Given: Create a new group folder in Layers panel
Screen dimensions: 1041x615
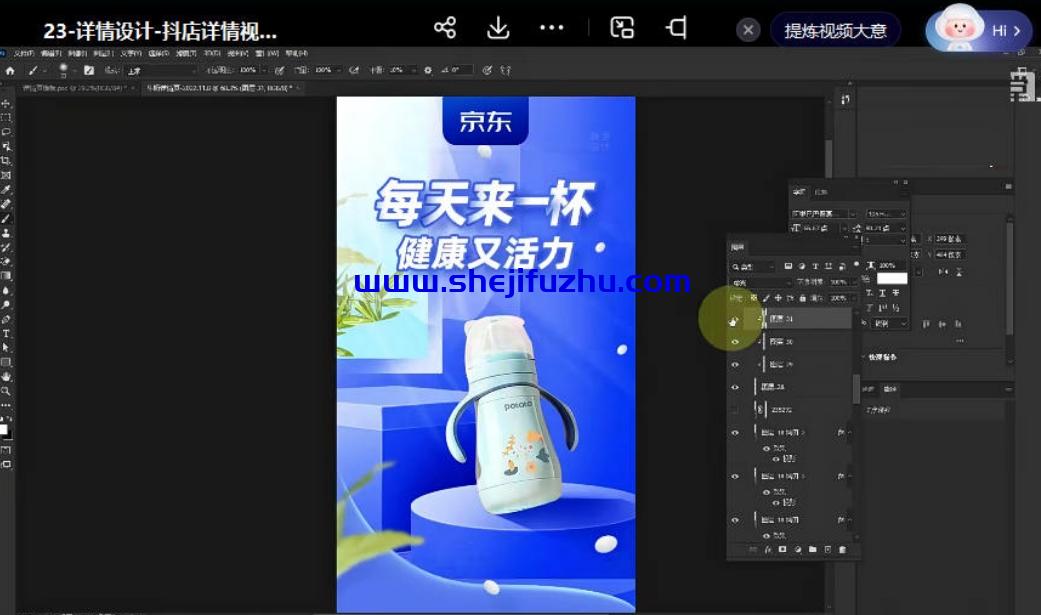Looking at the screenshot, I should pos(813,550).
